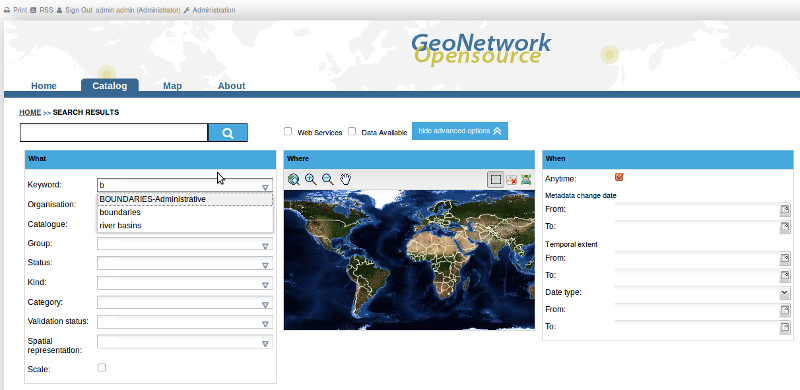This screenshot has width=800, height=390.
Task: Open calendar for Metadata change date To
Action: (785, 227)
